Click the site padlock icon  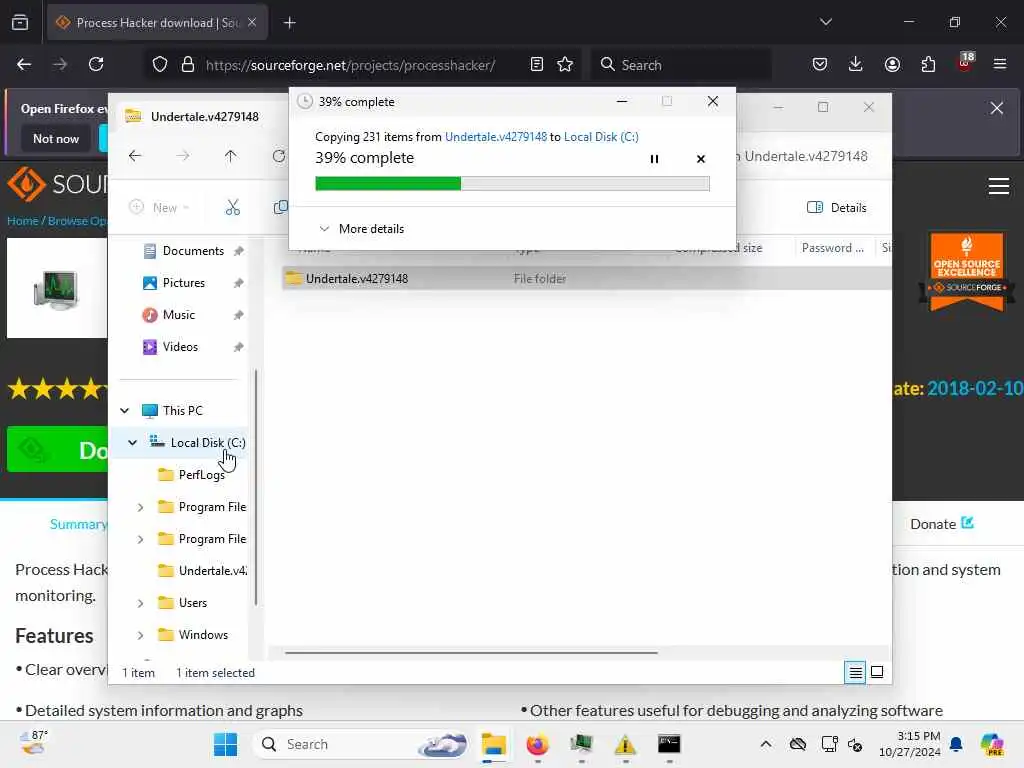188,65
